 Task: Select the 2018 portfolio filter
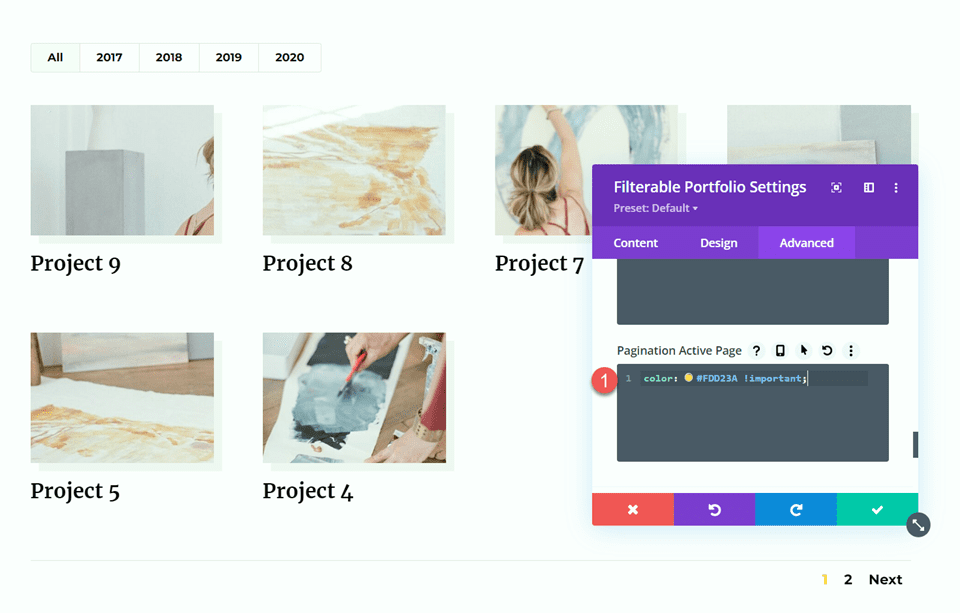169,57
